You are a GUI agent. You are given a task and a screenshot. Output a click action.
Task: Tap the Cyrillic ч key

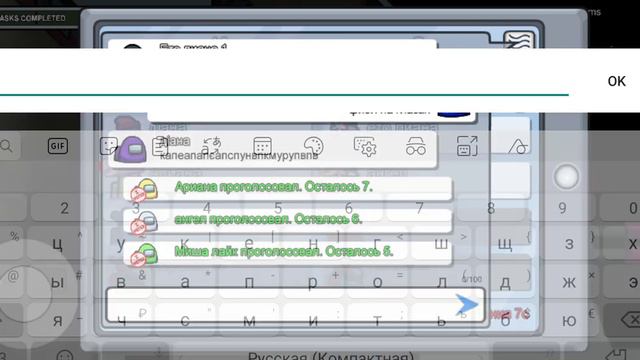click(121, 321)
